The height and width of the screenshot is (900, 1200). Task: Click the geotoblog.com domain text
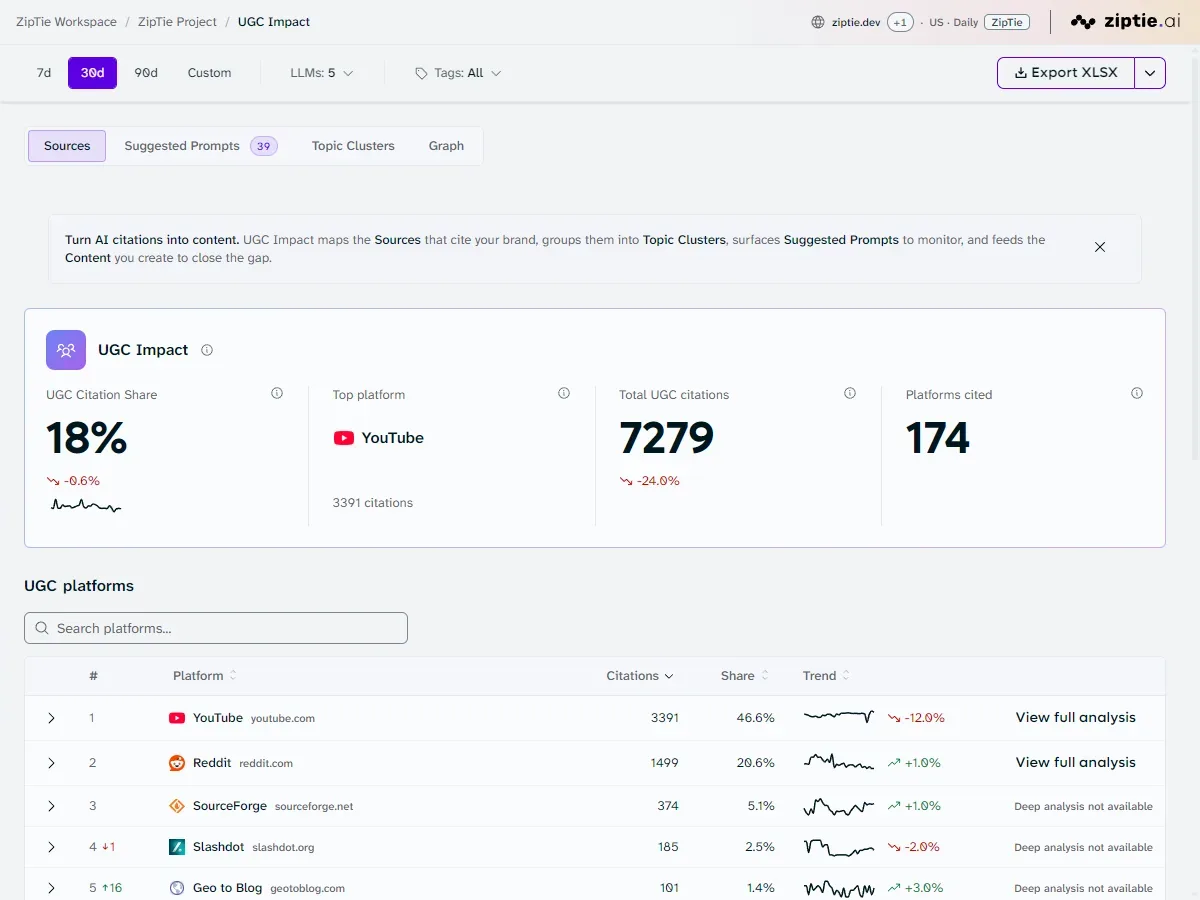coord(307,889)
